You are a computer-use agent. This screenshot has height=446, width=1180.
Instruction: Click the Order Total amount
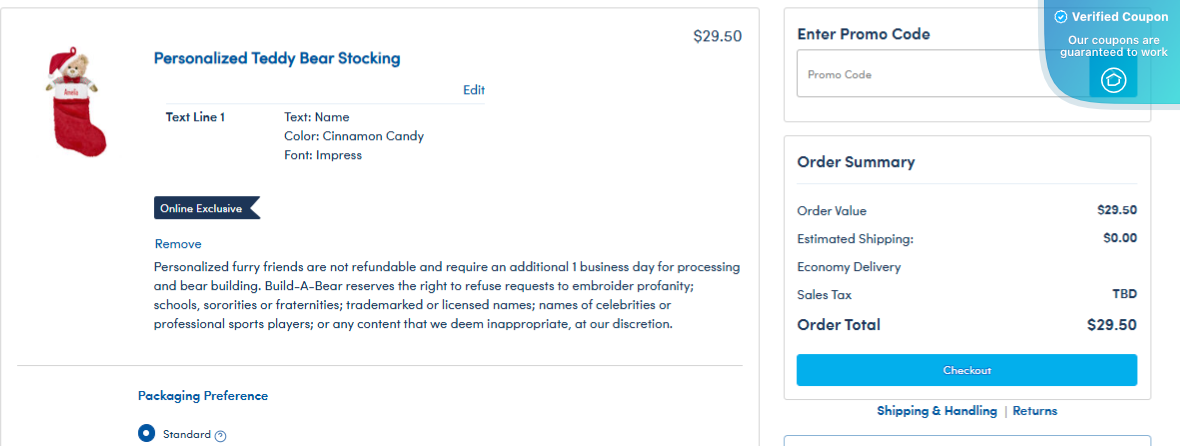pos(1111,325)
